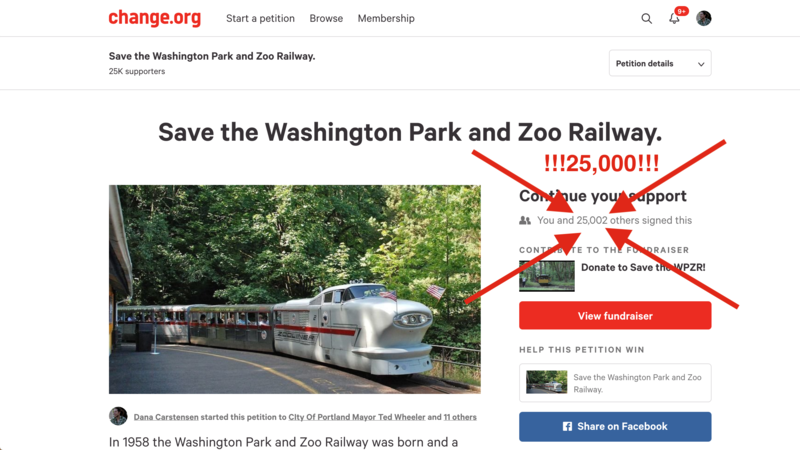
Task: Expand the Petition details dropdown
Action: pos(660,64)
